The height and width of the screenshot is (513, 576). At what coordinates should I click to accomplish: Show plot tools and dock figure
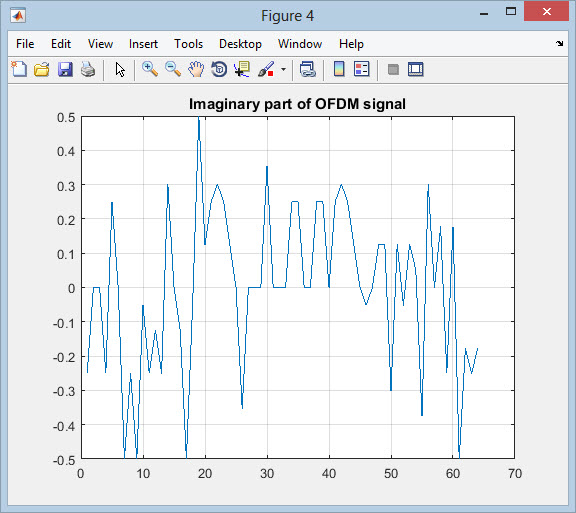pos(416,69)
